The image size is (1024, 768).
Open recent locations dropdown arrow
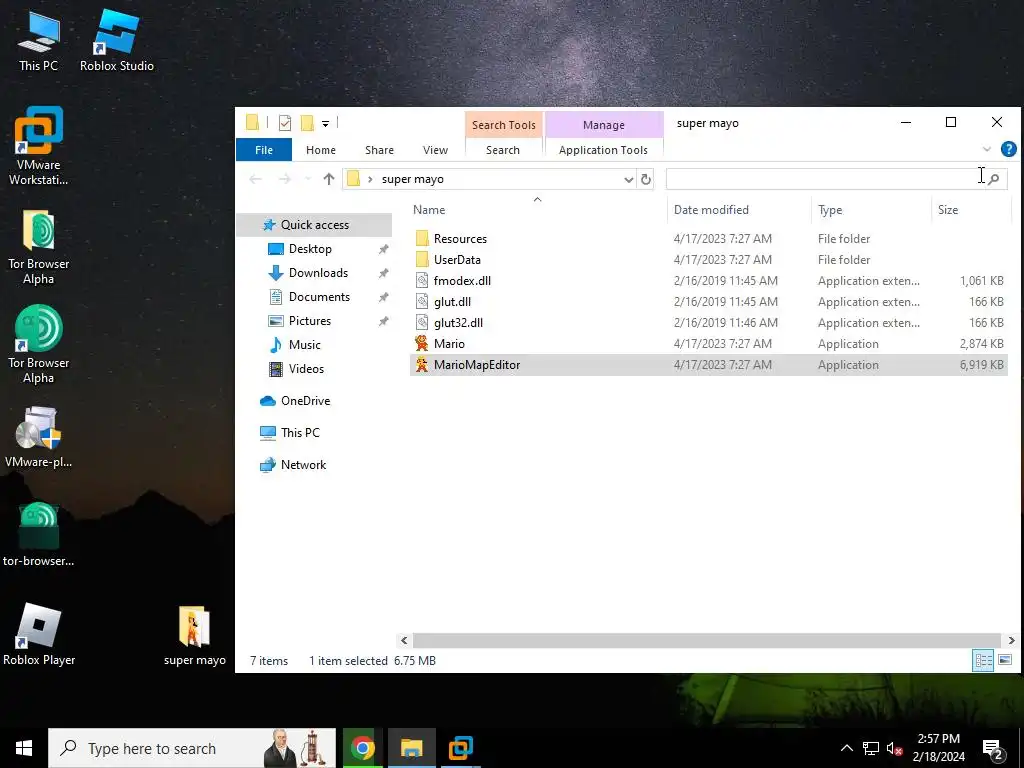tap(307, 179)
